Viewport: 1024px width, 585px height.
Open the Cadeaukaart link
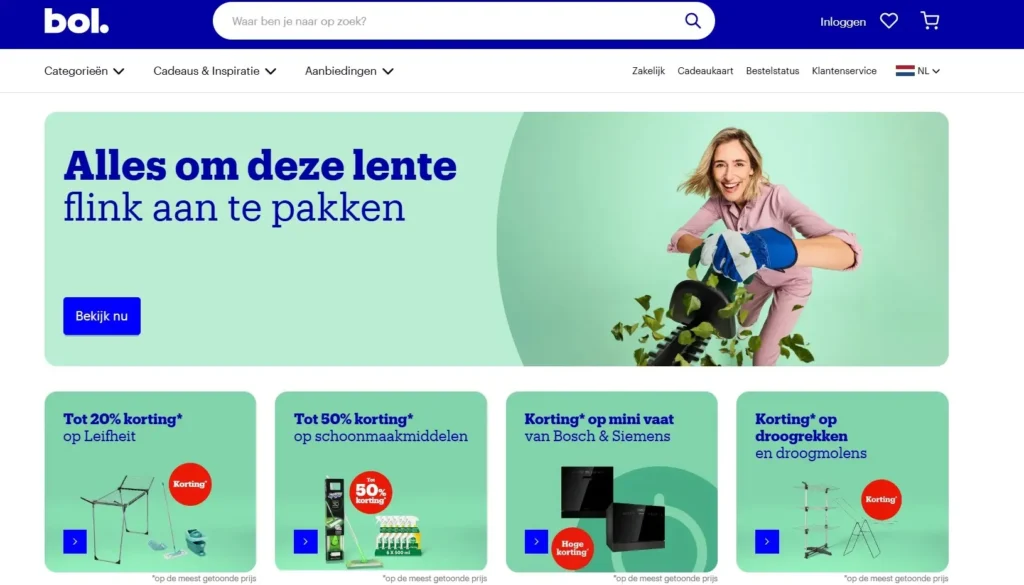705,71
